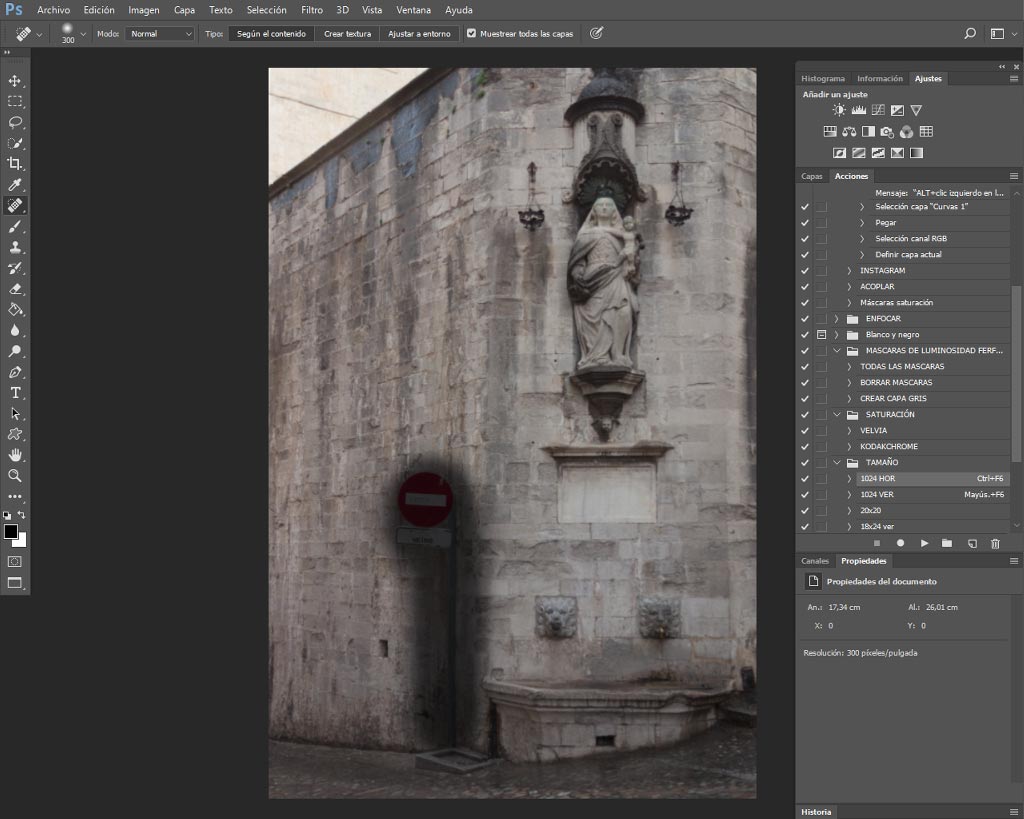The width and height of the screenshot is (1024, 819).
Task: Add a Brightness/Contrast adjustment
Action: coord(839,110)
